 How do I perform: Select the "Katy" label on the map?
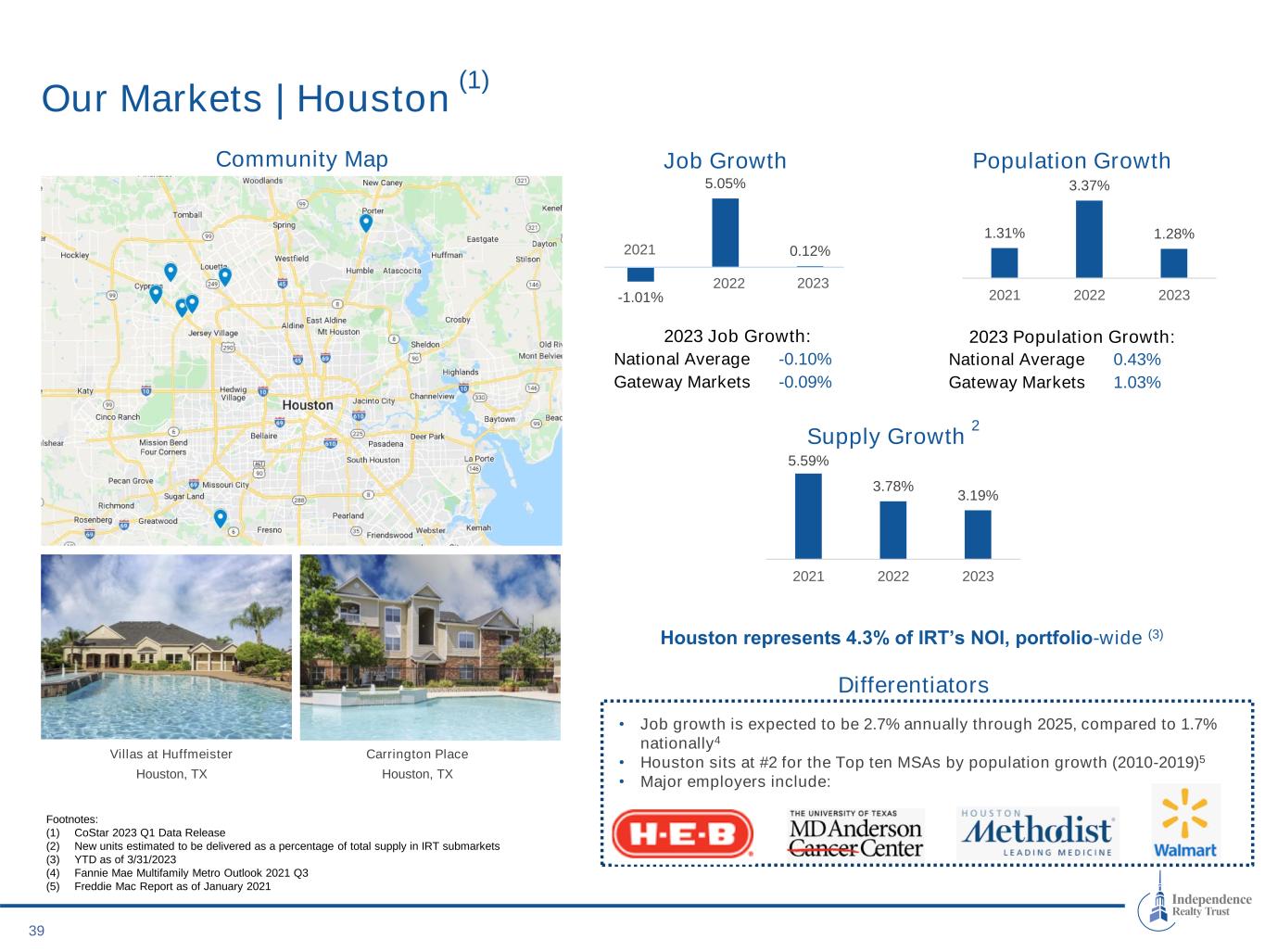point(84,391)
